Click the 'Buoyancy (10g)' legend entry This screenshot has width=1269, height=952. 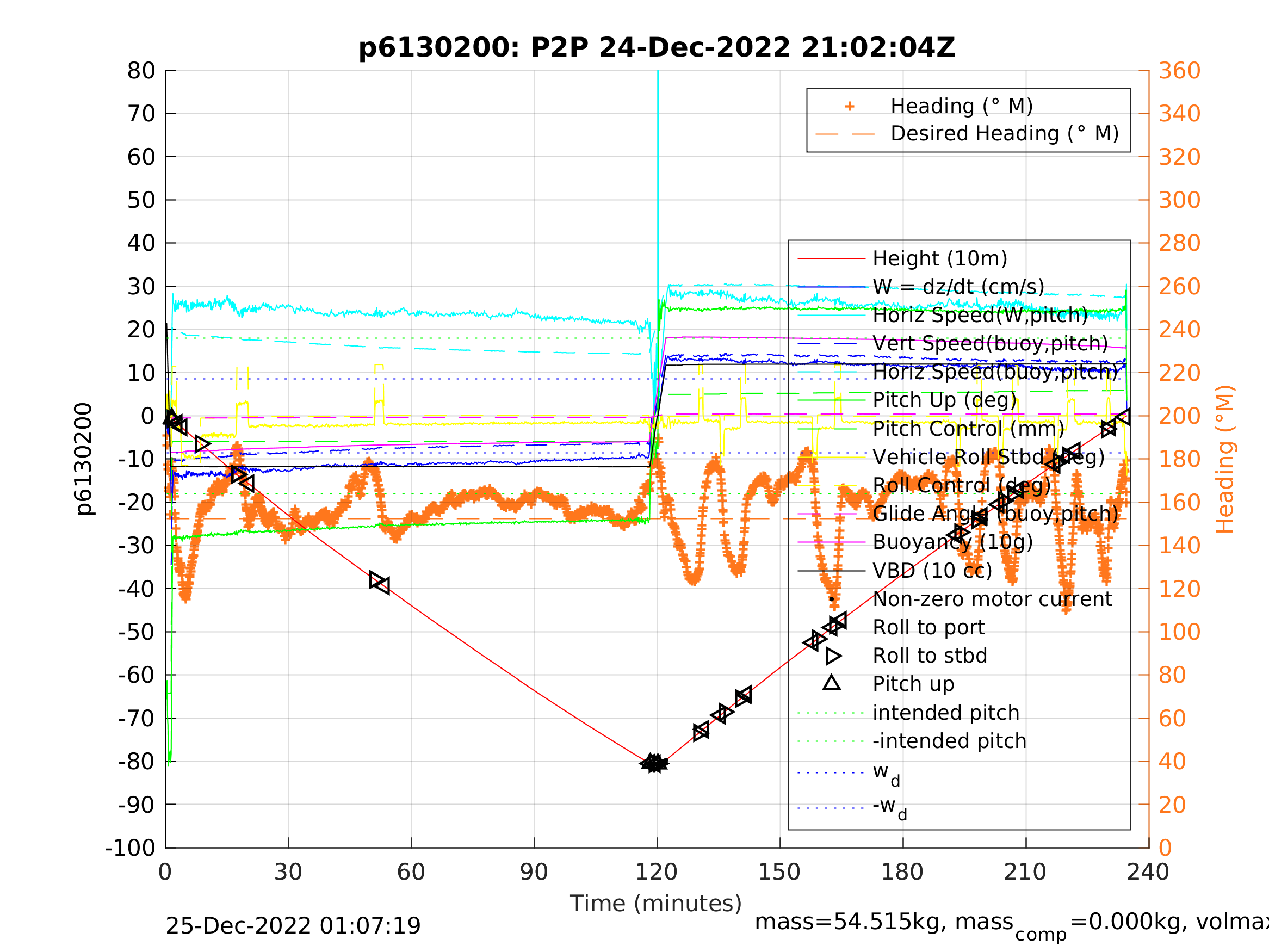click(x=952, y=542)
